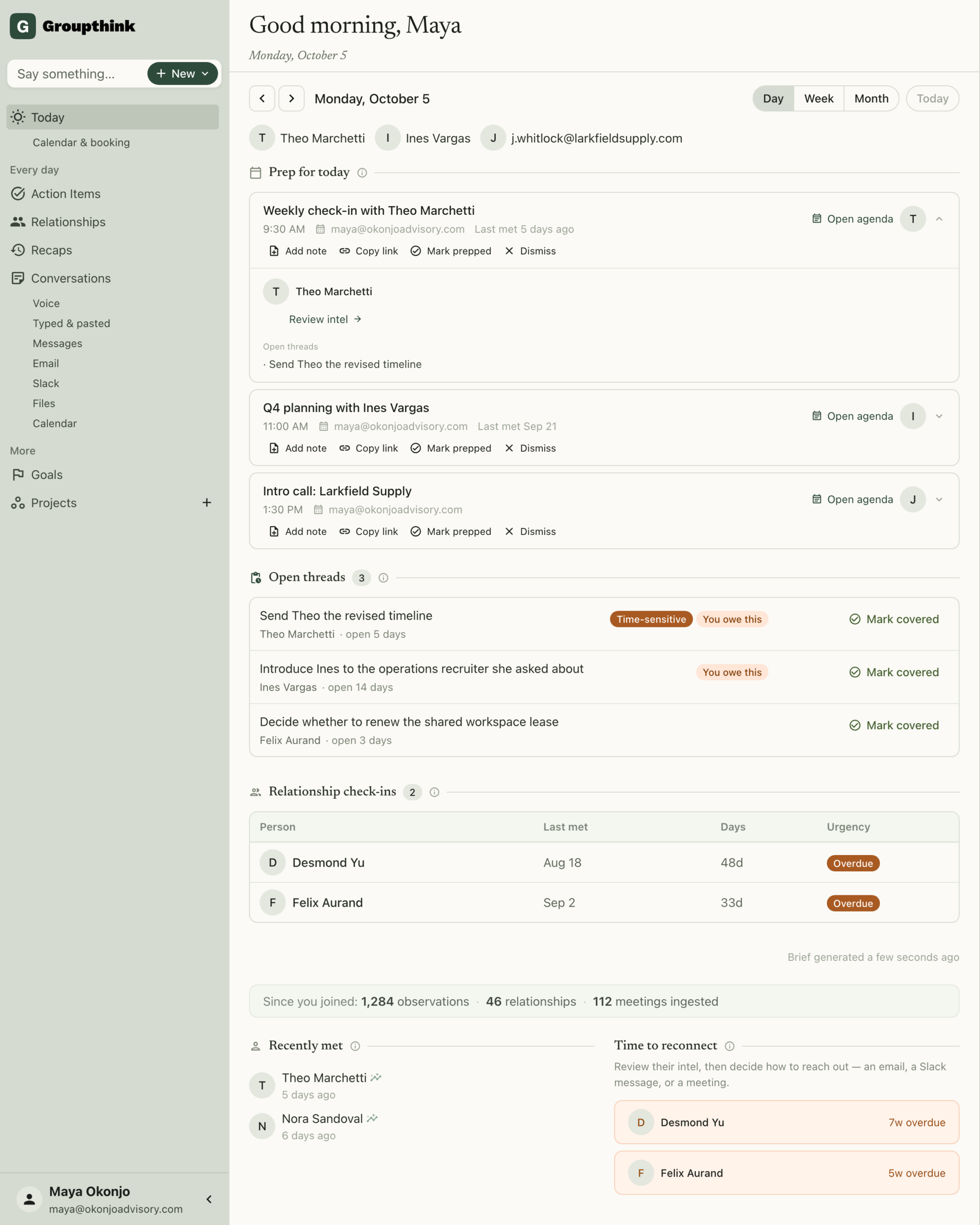Mark covered the revised timeline thread
The width and height of the screenshot is (980, 1225).
point(894,619)
